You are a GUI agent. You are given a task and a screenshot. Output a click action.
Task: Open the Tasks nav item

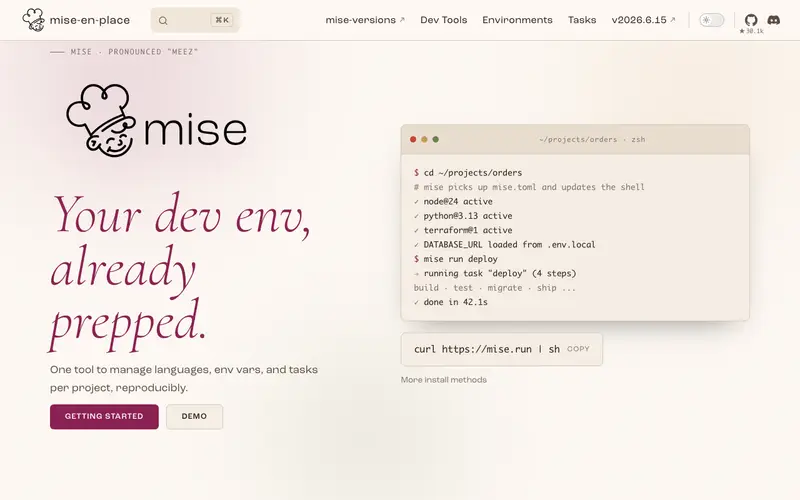582,20
